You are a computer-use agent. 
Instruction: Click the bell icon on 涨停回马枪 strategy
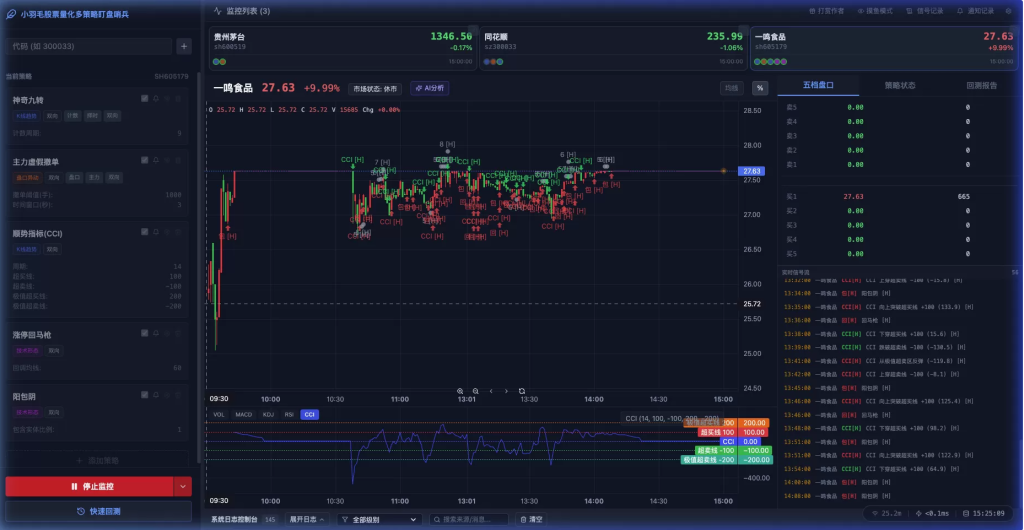[x=155, y=333]
